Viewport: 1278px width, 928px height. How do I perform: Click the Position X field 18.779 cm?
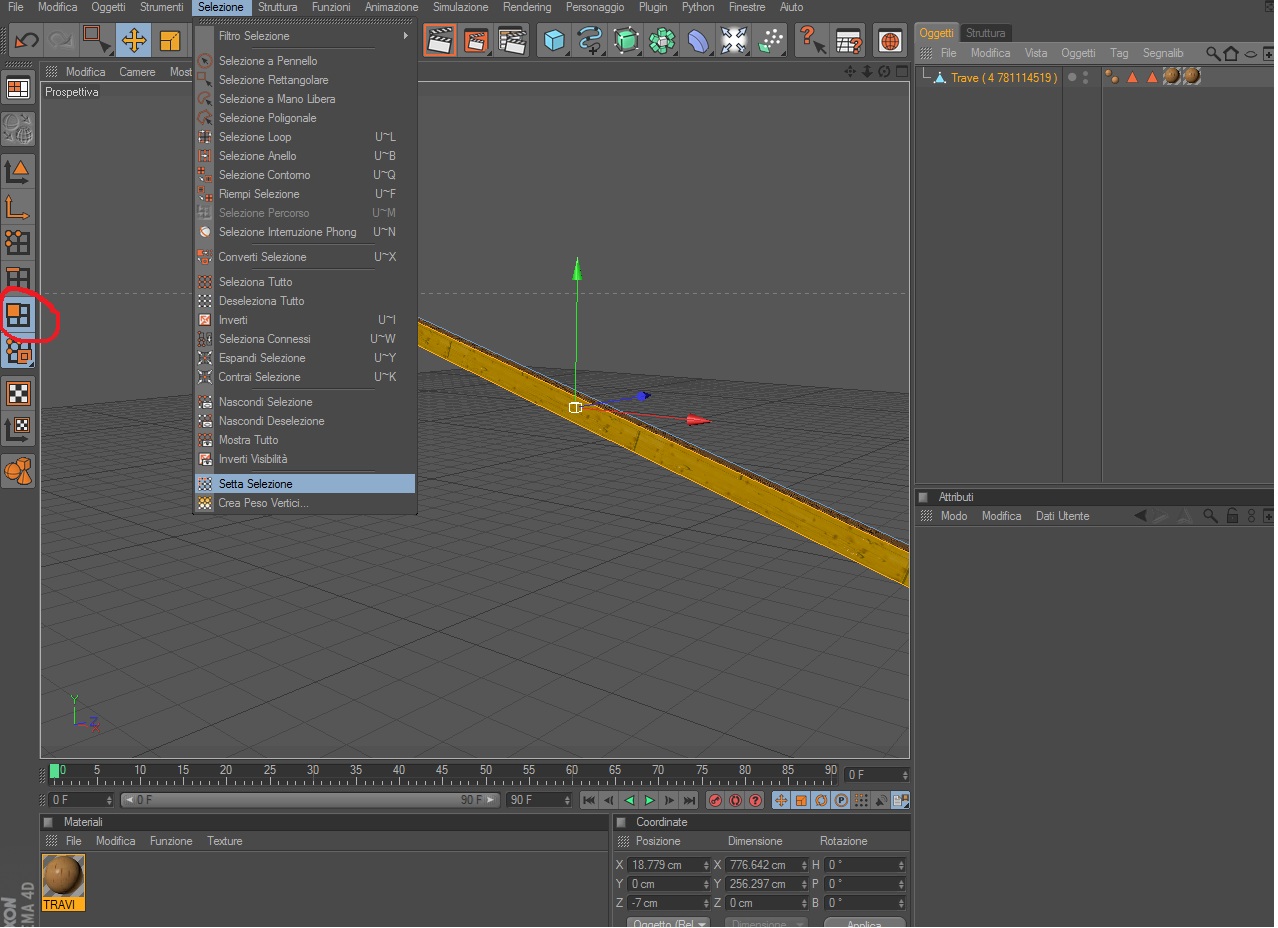669,865
